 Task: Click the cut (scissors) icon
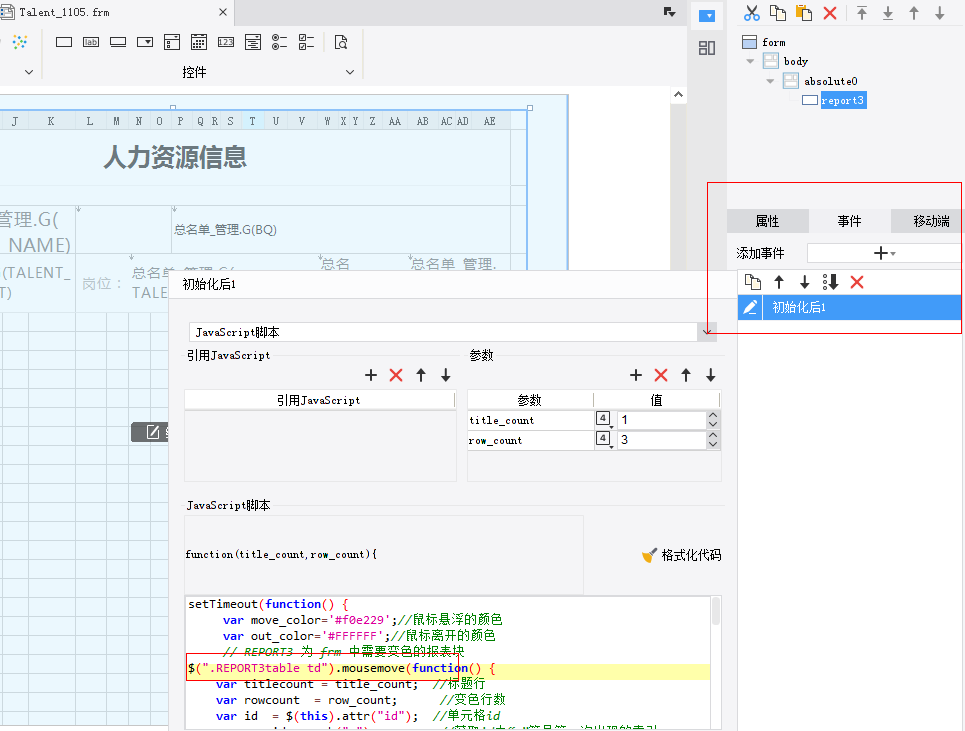tap(752, 13)
